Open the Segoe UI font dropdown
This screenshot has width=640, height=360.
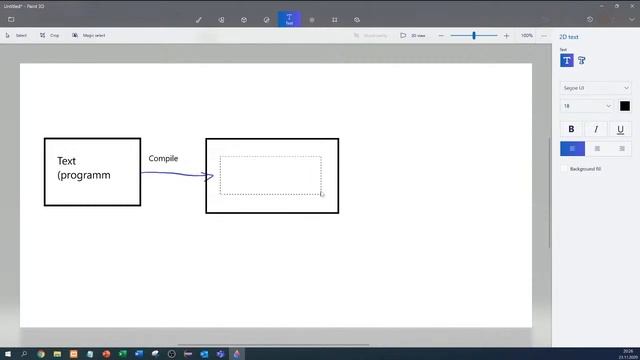pyautogui.click(x=596, y=88)
